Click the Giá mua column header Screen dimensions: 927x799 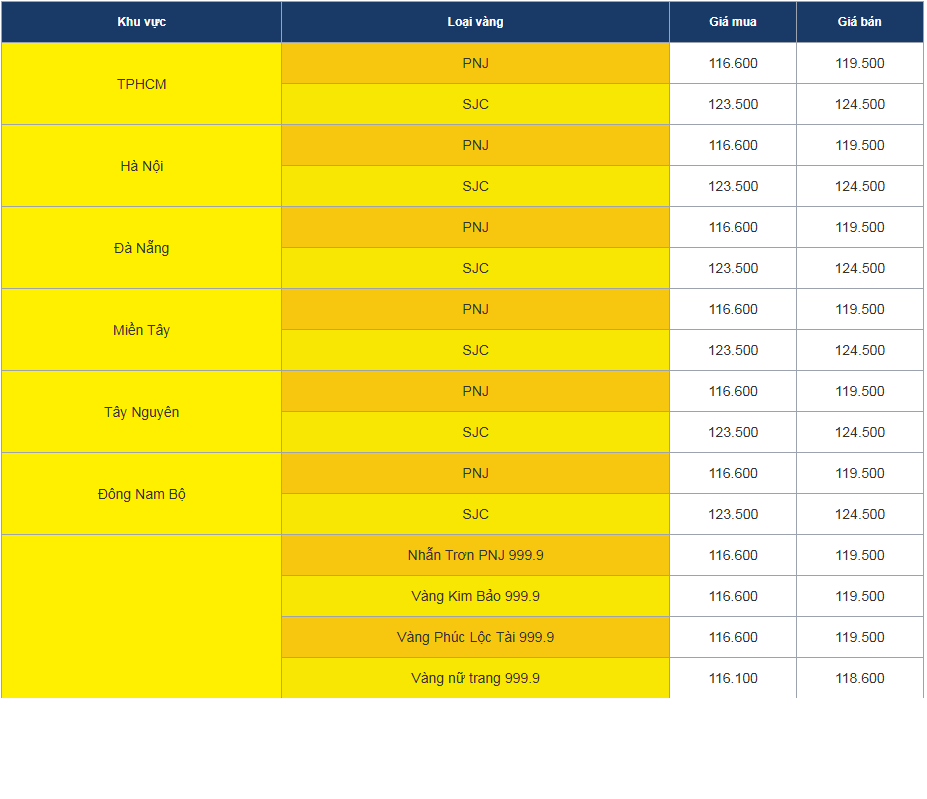pyautogui.click(x=732, y=22)
